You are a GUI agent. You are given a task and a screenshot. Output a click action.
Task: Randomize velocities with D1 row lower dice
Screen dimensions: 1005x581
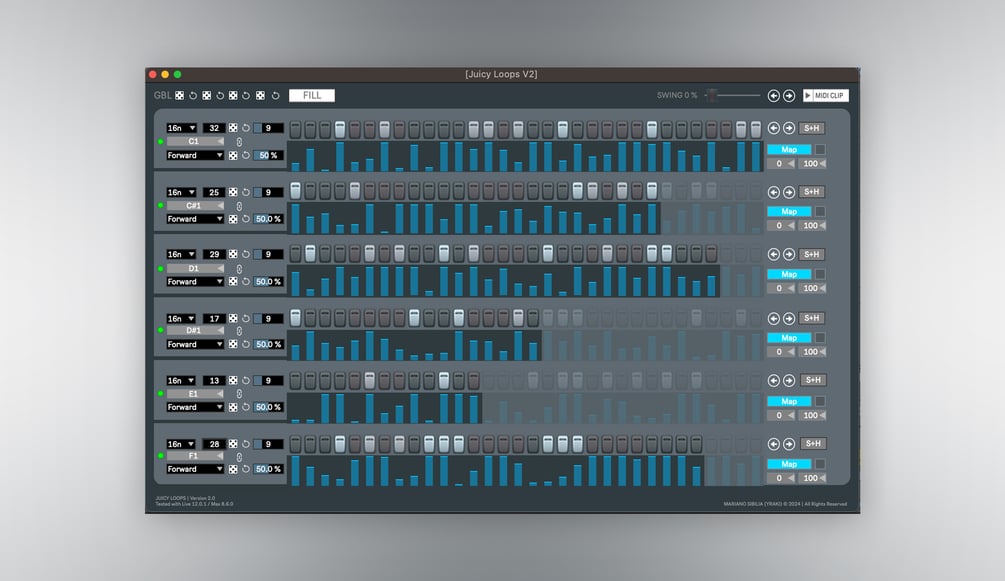tap(233, 282)
